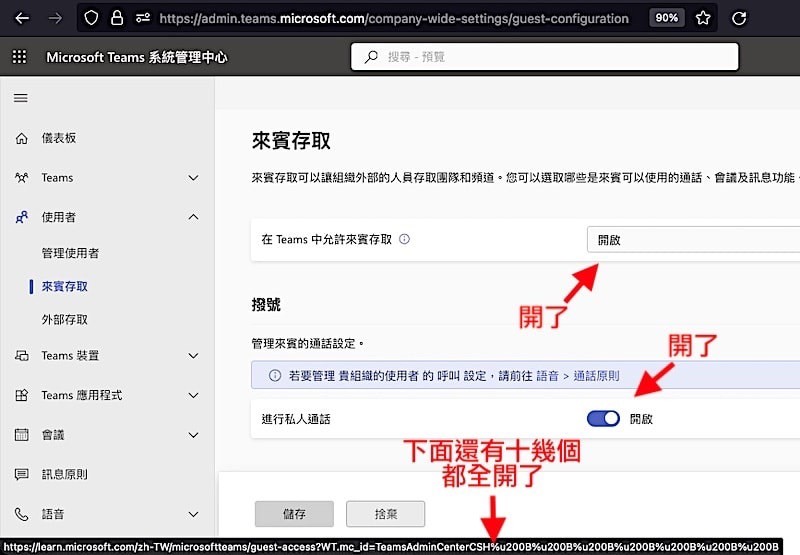This screenshot has height=555, width=800.
Task: Bookmark this page with the star icon
Action: click(703, 18)
